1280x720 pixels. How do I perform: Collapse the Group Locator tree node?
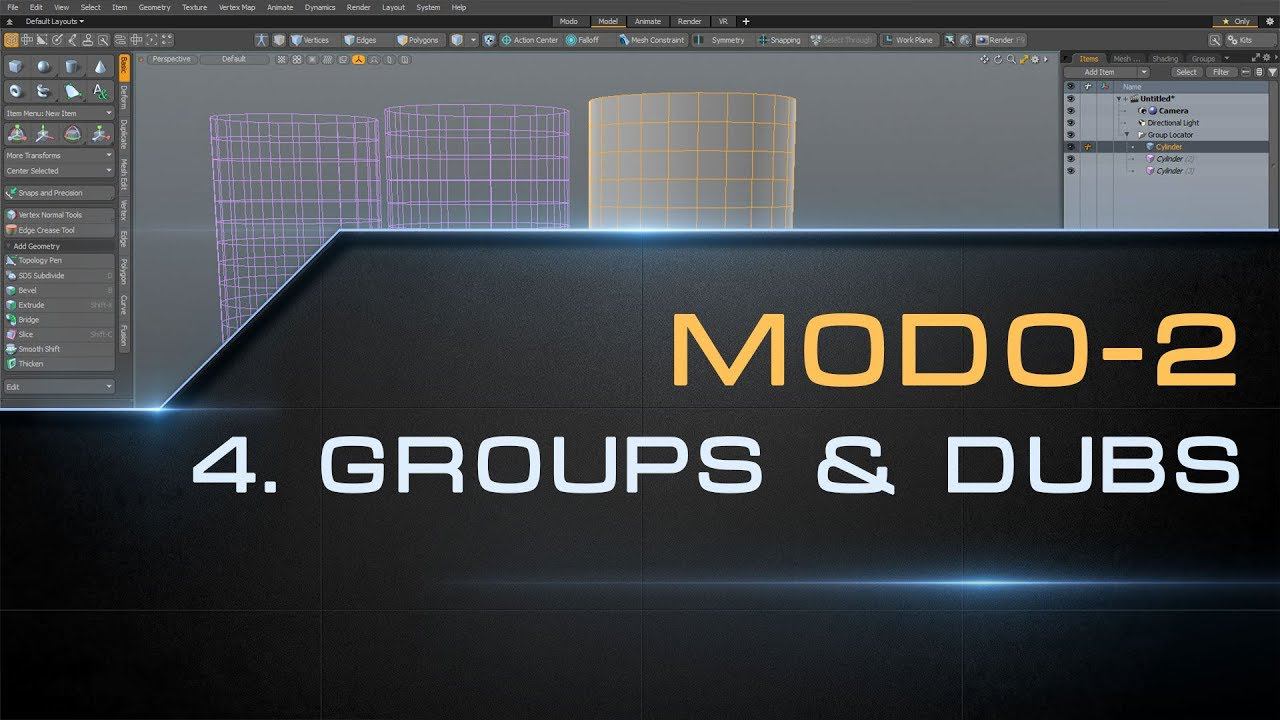click(1127, 135)
